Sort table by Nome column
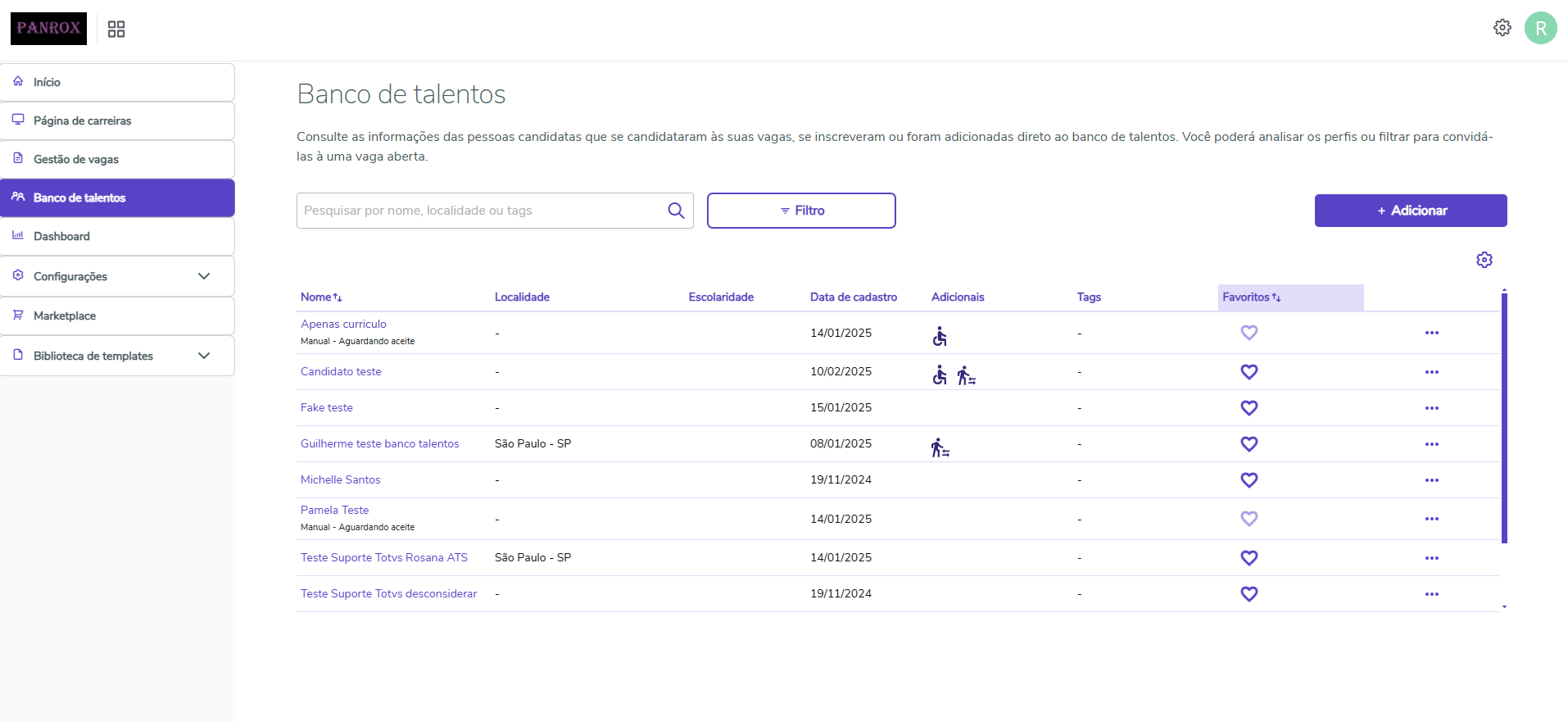Screen dimensions: 1568x722 (x=321, y=297)
